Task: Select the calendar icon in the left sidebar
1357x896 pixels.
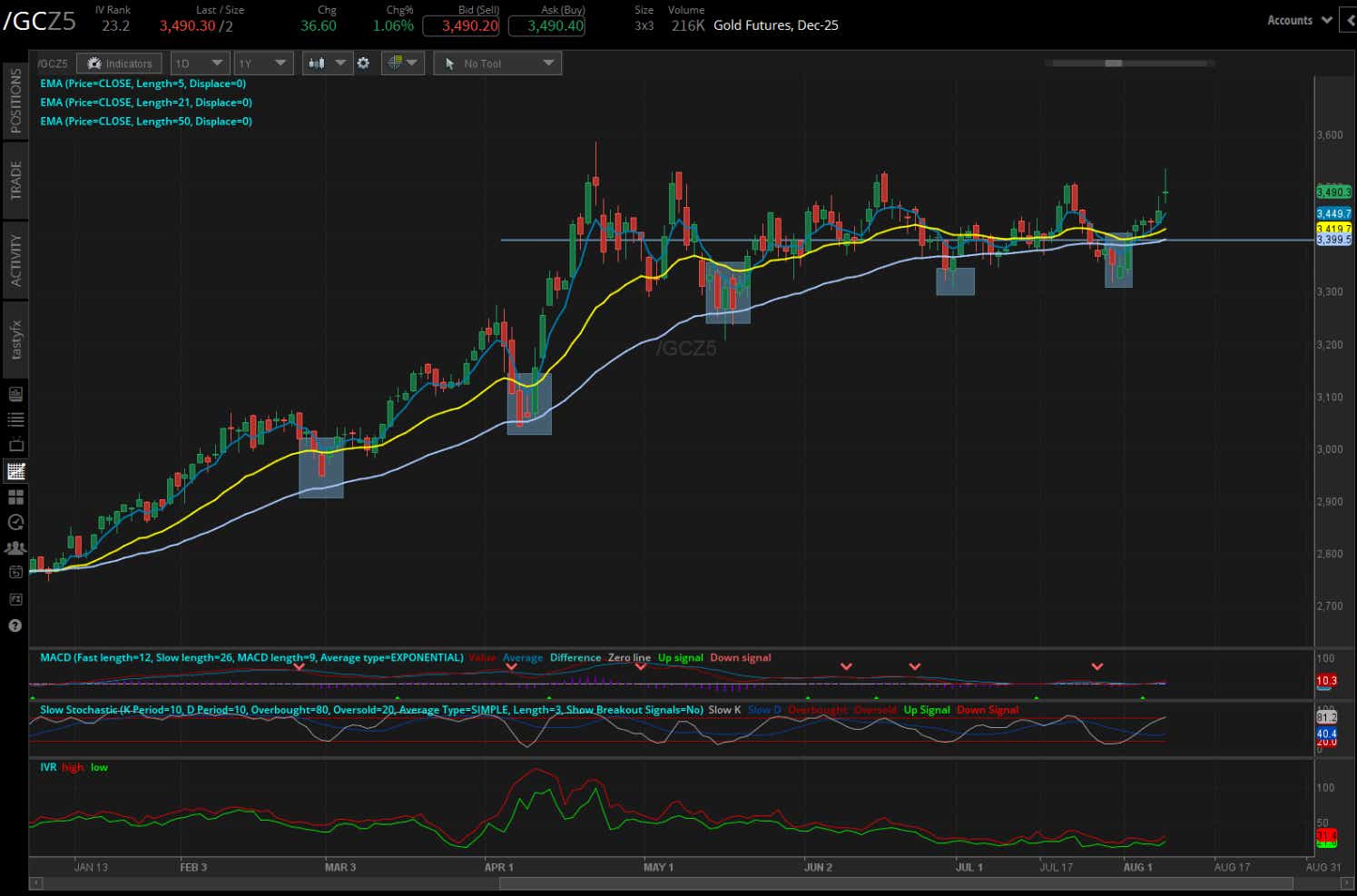Action: pyautogui.click(x=14, y=572)
